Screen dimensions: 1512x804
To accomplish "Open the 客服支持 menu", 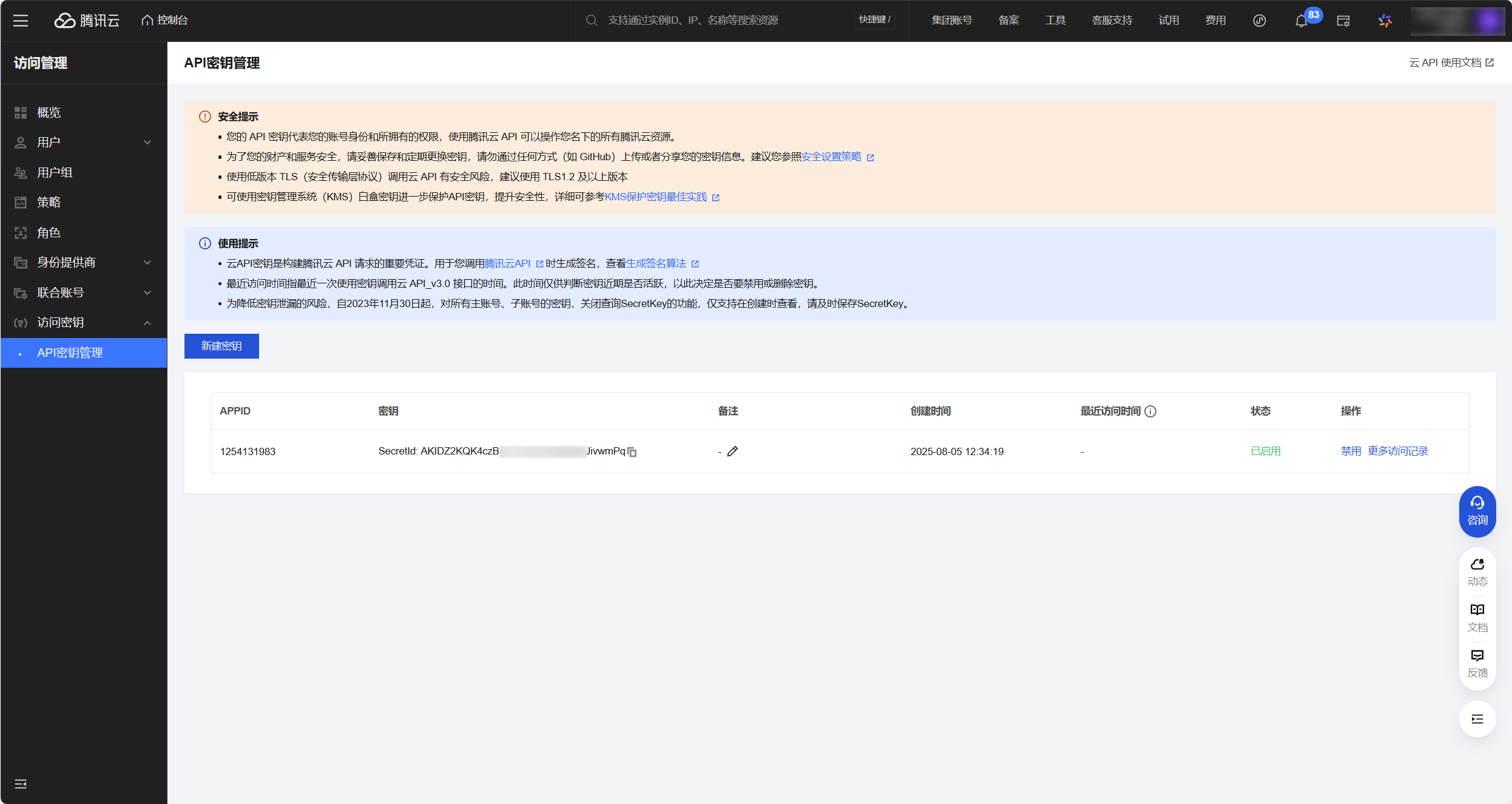I will 1112,21.
